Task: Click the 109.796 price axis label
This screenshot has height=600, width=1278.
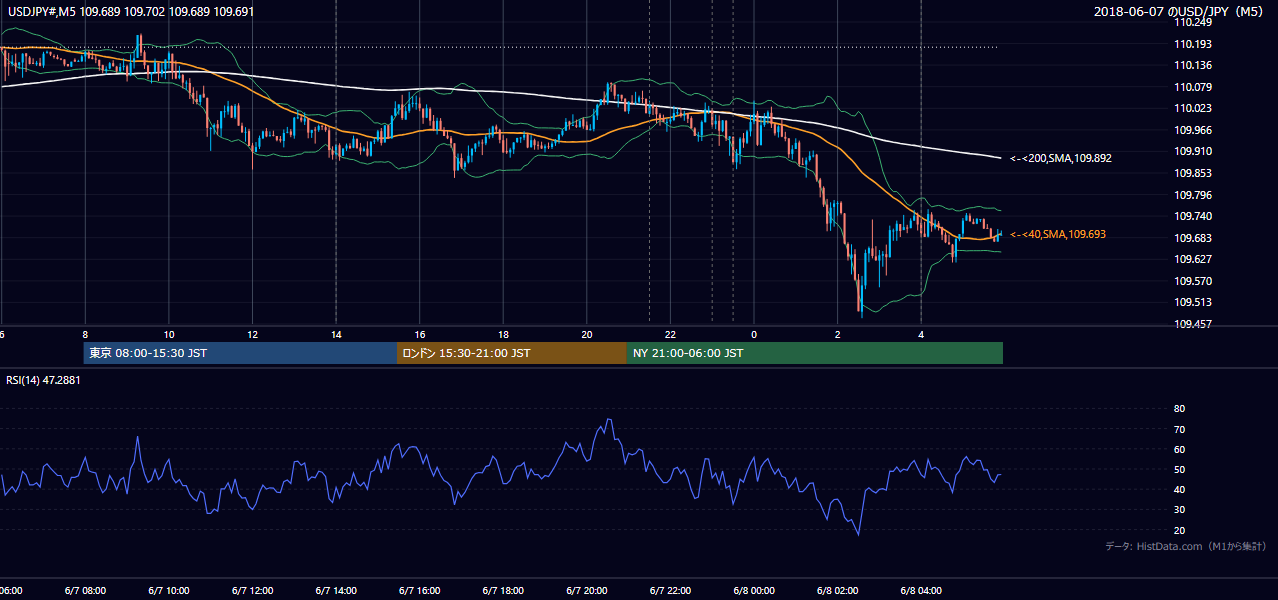Action: click(x=1193, y=195)
